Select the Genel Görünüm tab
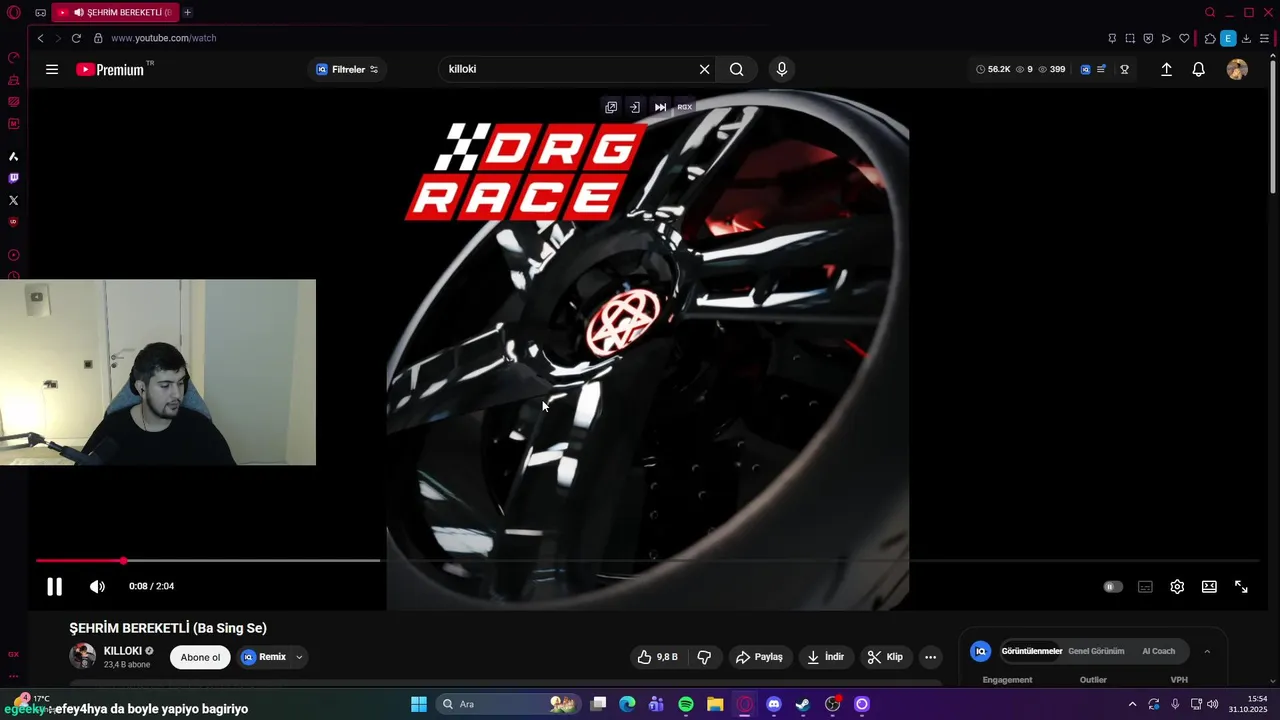Viewport: 1280px width, 720px height. coord(1096,651)
